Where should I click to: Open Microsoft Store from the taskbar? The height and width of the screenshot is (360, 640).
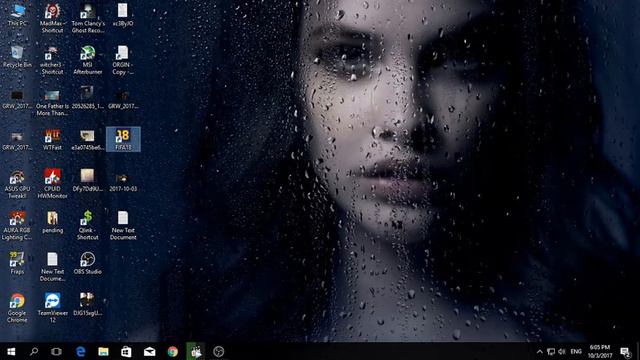(x=126, y=351)
